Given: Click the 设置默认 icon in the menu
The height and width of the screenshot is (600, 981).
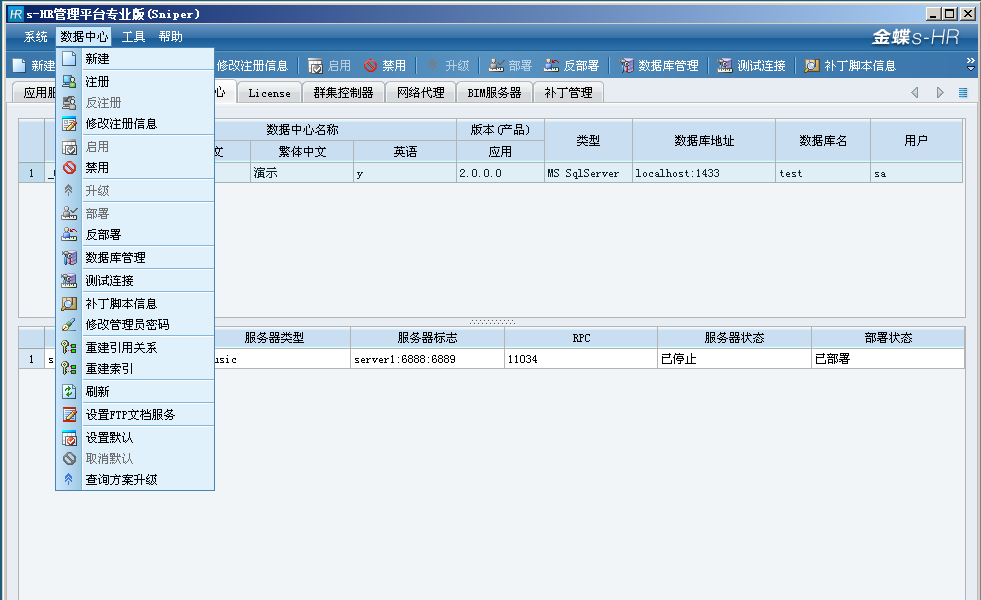Looking at the screenshot, I should (69, 437).
